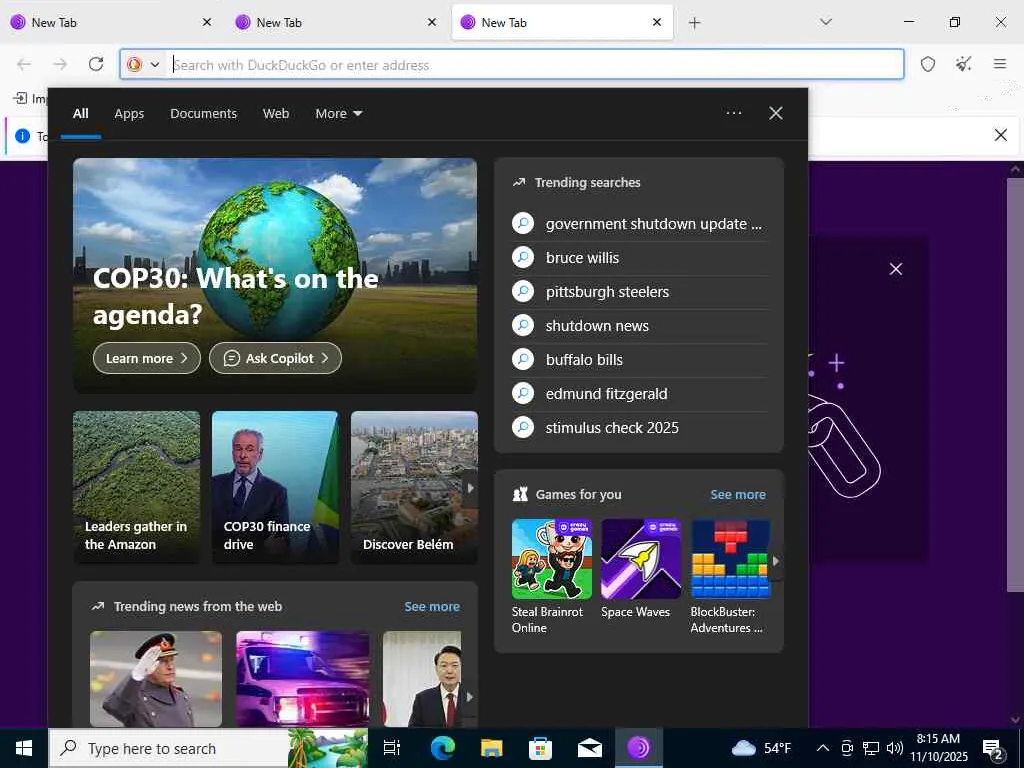
Task: Select the Web search filter tab
Action: click(276, 114)
